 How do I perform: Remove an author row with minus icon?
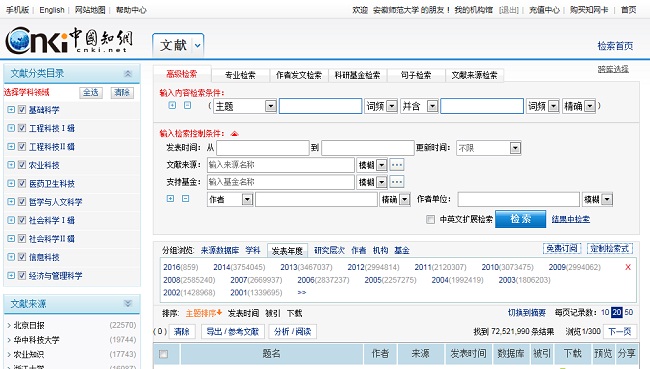[186, 199]
